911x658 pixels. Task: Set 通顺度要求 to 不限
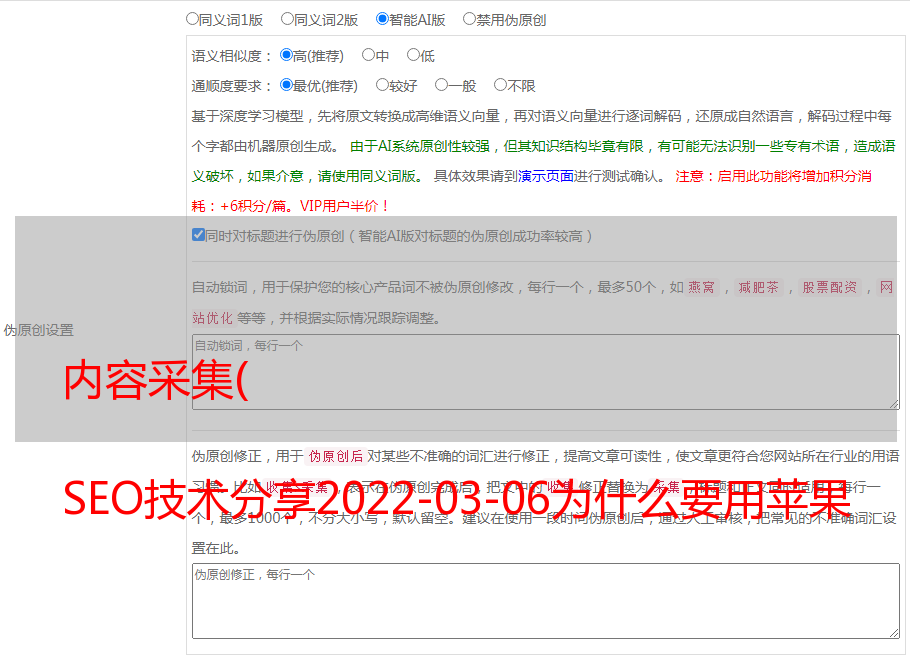point(500,85)
